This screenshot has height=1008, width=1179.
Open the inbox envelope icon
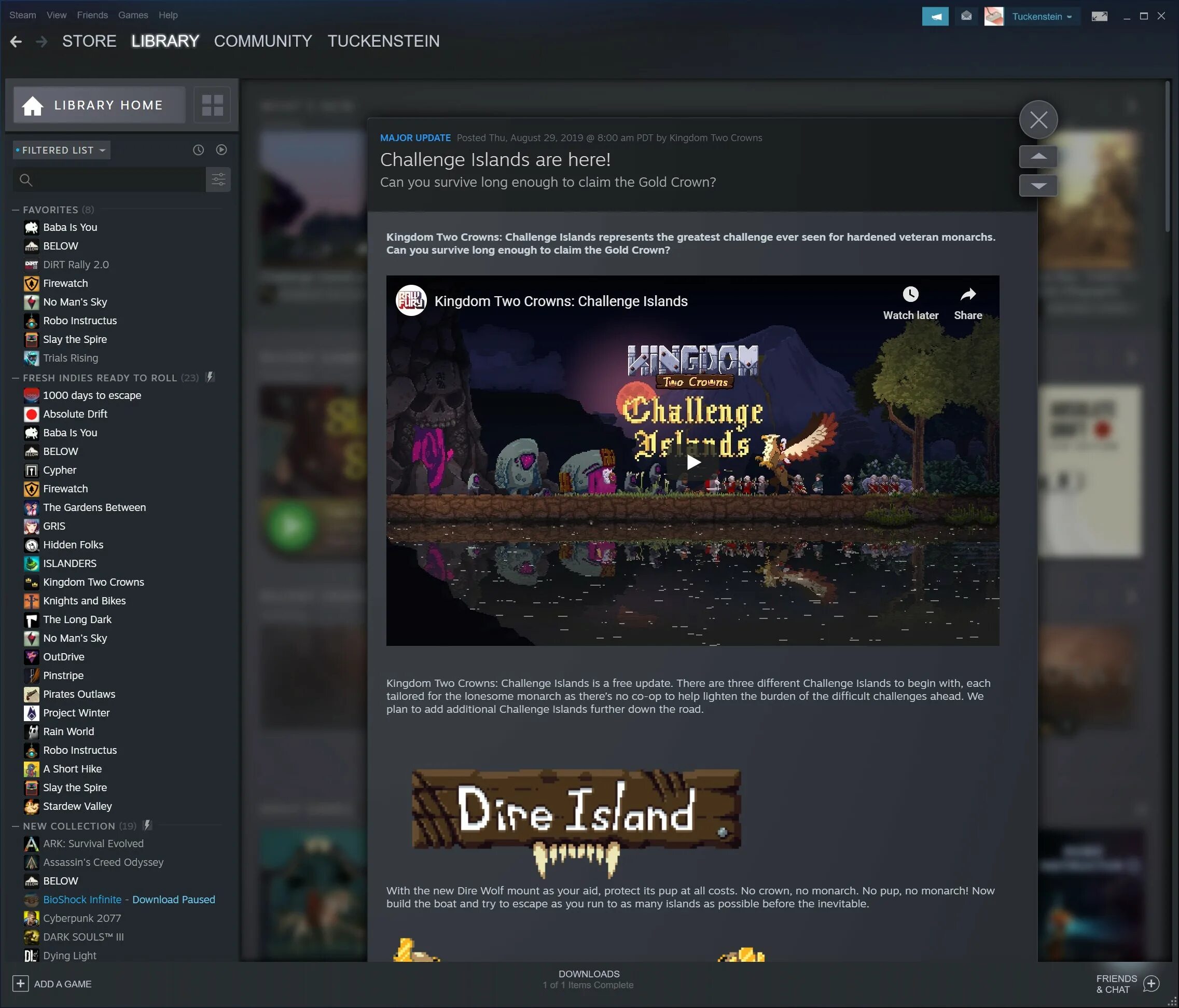pos(966,16)
